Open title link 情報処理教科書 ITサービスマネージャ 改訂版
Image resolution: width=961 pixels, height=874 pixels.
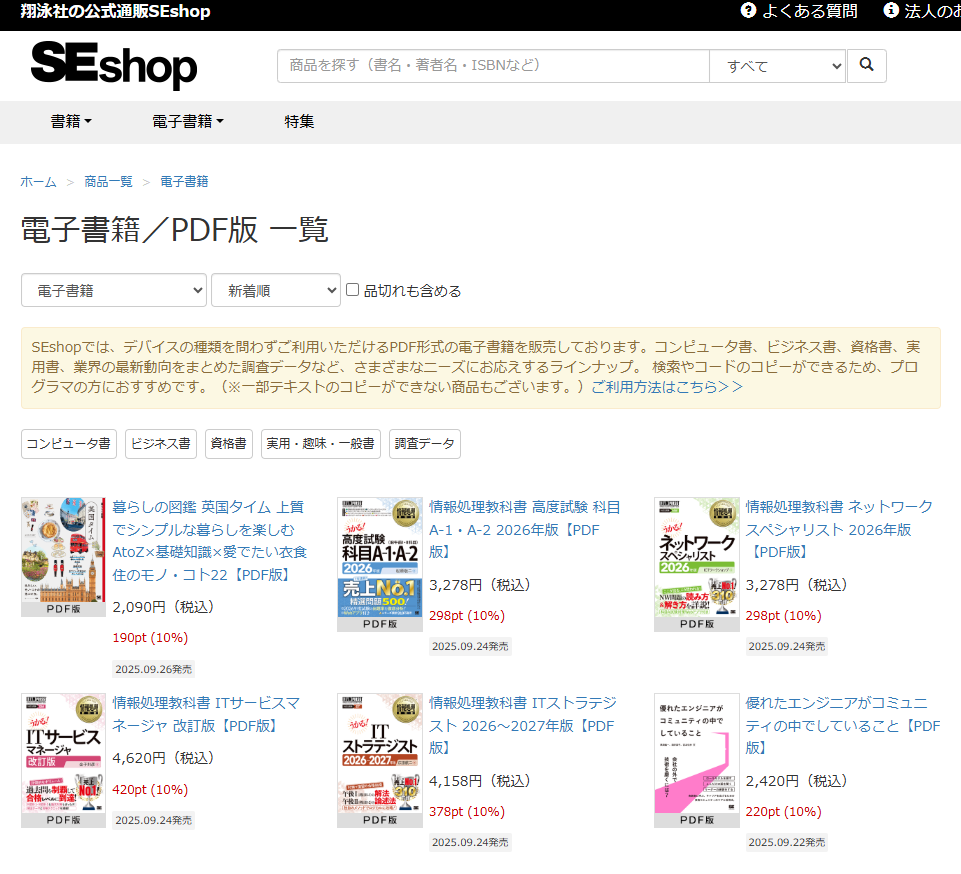click(x=206, y=714)
